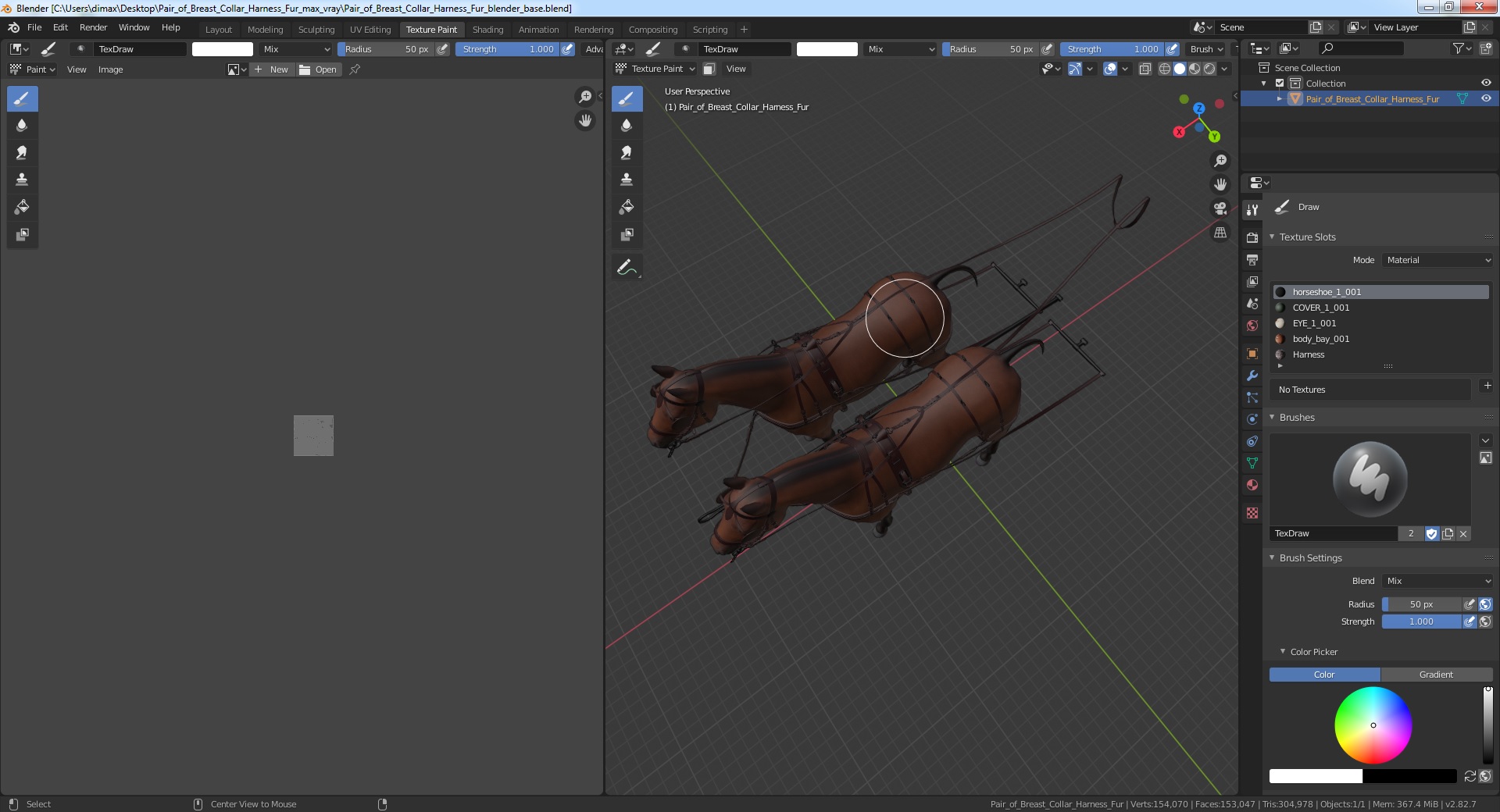The width and height of the screenshot is (1500, 812).
Task: Toggle show overlays button in viewport header
Action: [x=1110, y=69]
